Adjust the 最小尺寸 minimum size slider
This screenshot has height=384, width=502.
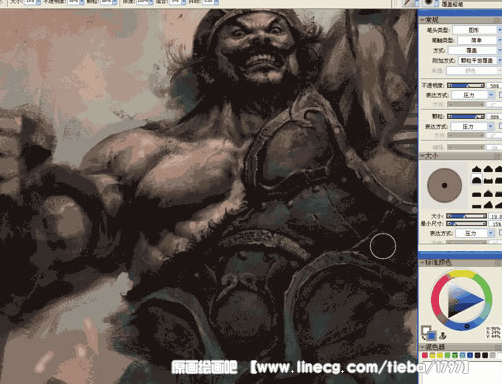coord(466,224)
